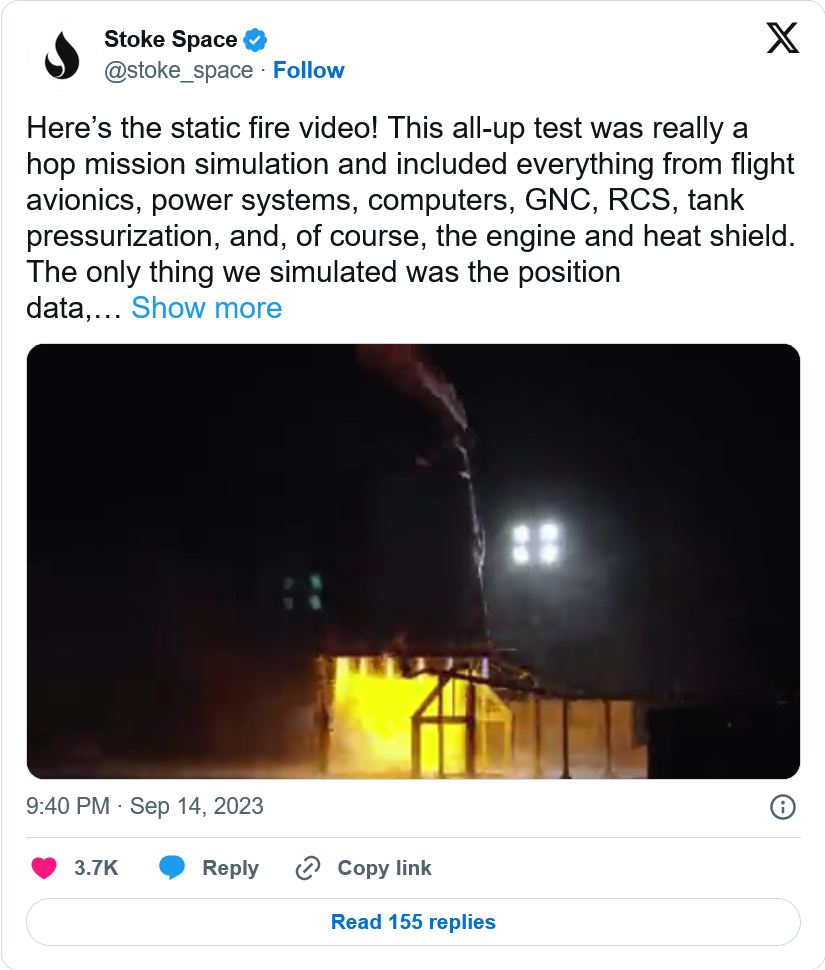Screen dimensions: 825x970
Task: Click the Copy link text label
Action: point(384,868)
